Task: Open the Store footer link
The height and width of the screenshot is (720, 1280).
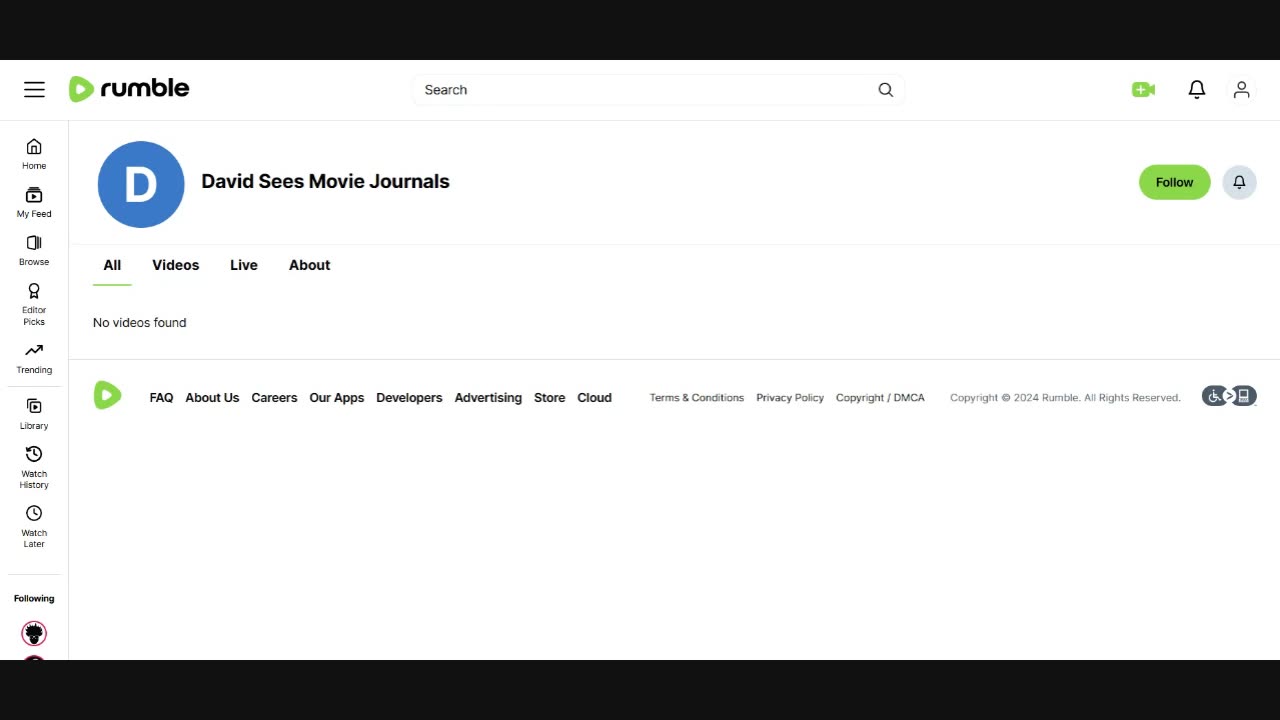Action: tap(550, 398)
